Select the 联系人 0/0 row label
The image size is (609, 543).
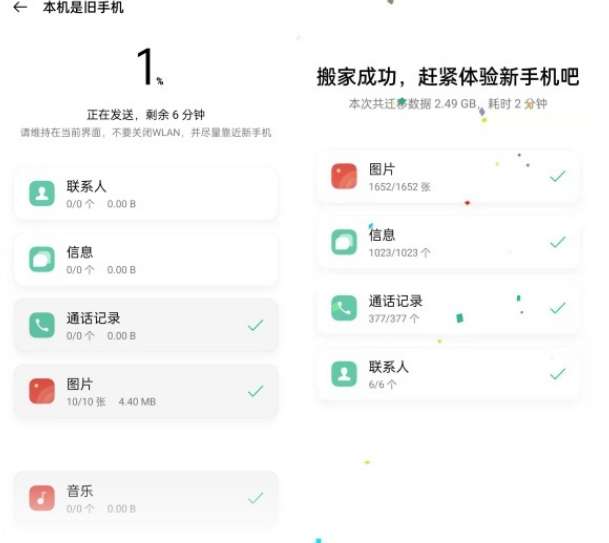point(86,186)
